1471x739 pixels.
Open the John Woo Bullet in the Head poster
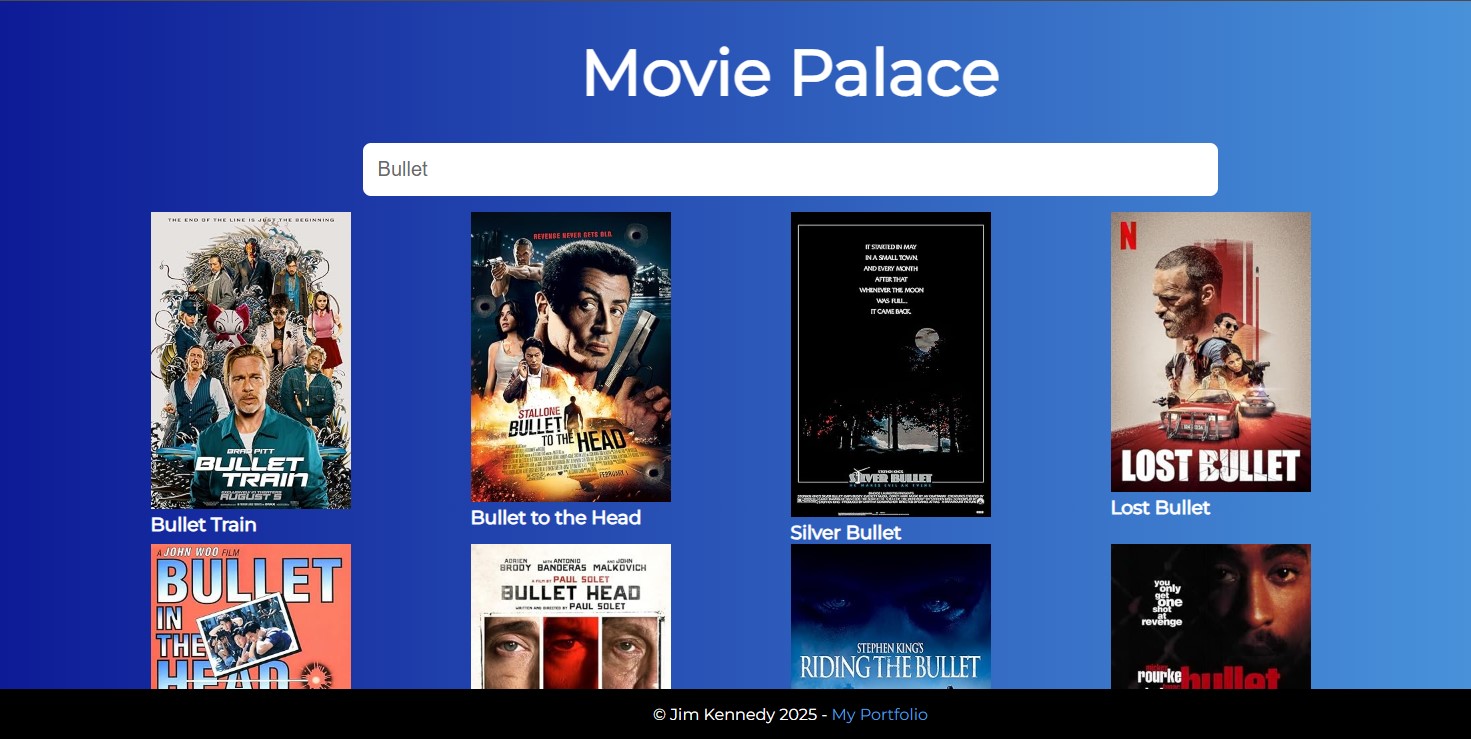pos(251,616)
